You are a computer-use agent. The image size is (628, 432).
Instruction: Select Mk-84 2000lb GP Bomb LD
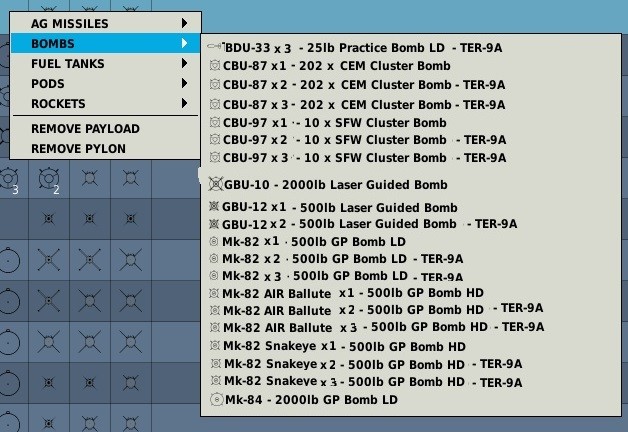(304, 400)
